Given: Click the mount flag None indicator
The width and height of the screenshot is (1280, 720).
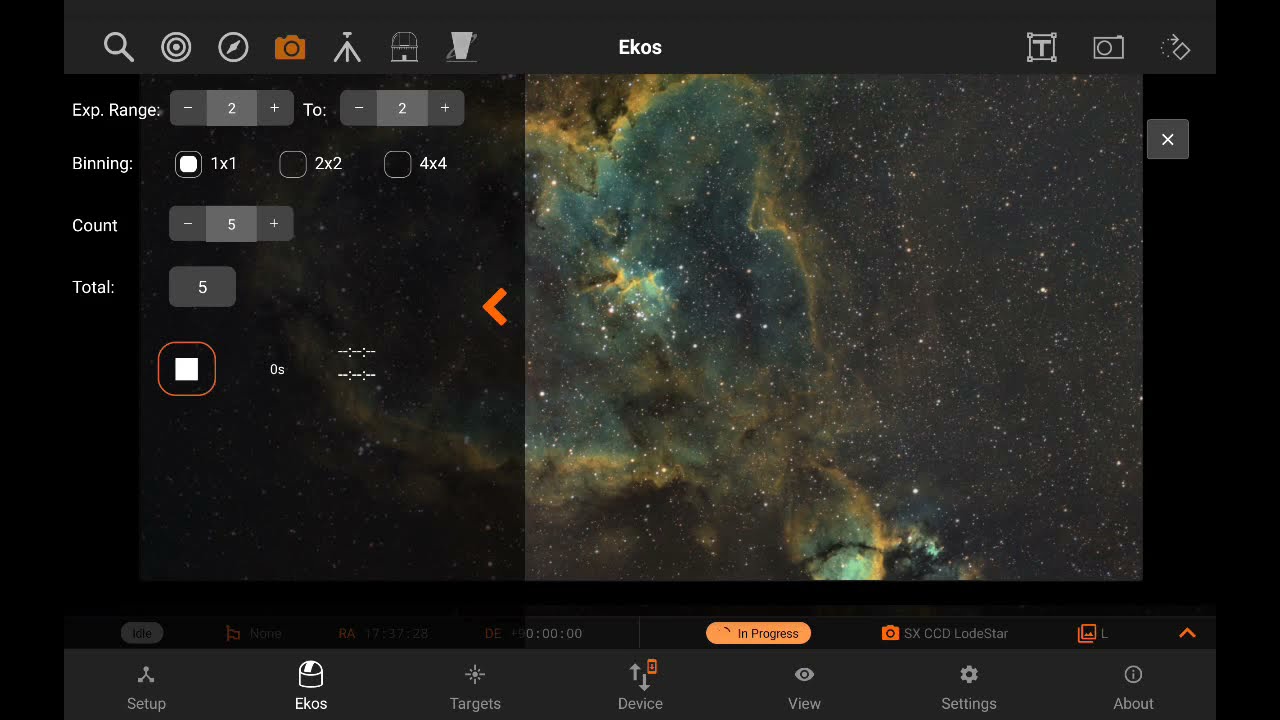Looking at the screenshot, I should [254, 633].
